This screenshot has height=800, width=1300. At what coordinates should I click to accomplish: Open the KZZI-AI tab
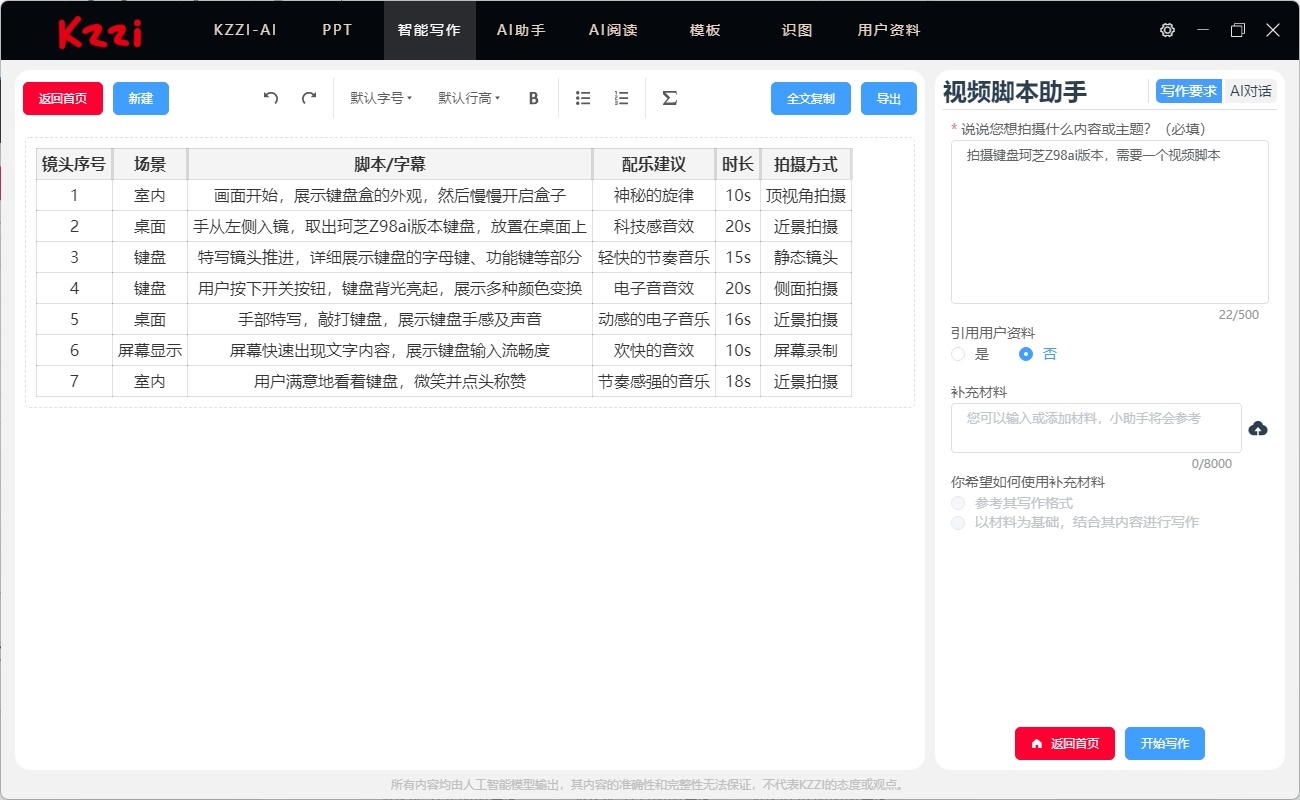point(245,30)
